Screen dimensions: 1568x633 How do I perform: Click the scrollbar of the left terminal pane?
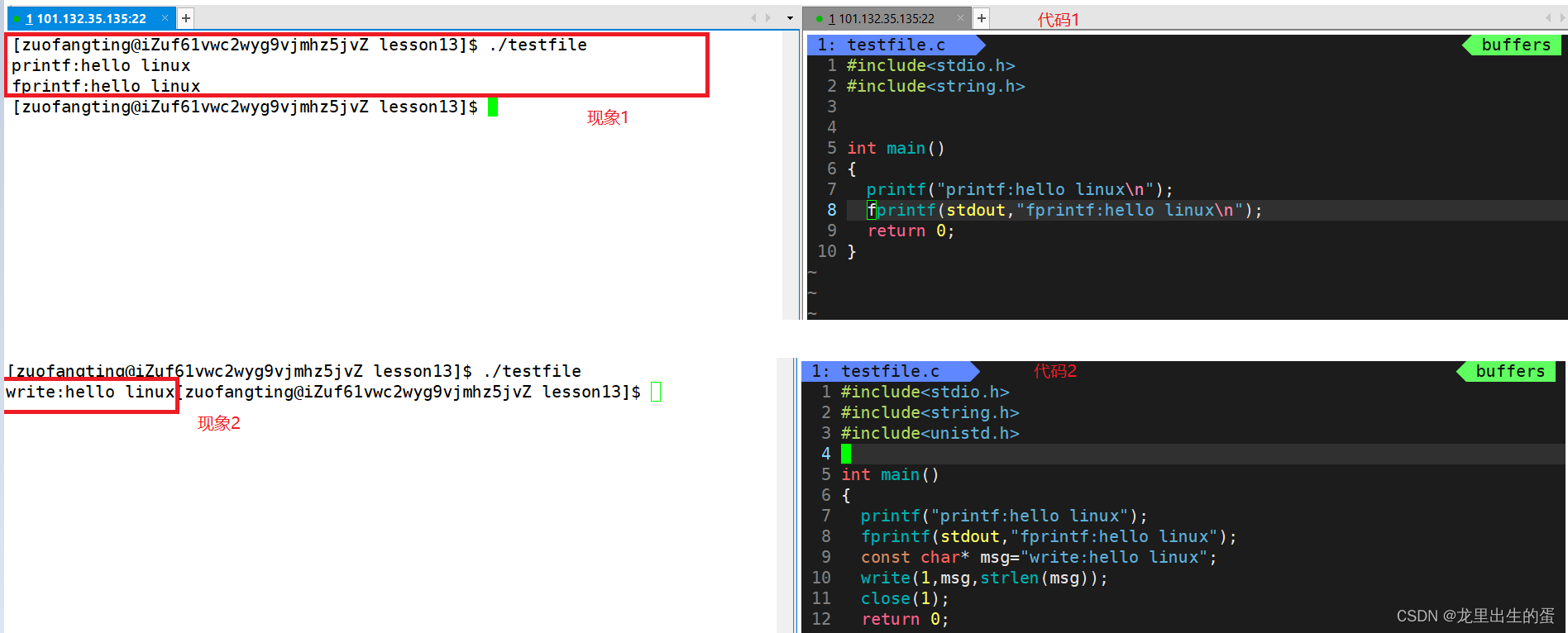[790, 175]
